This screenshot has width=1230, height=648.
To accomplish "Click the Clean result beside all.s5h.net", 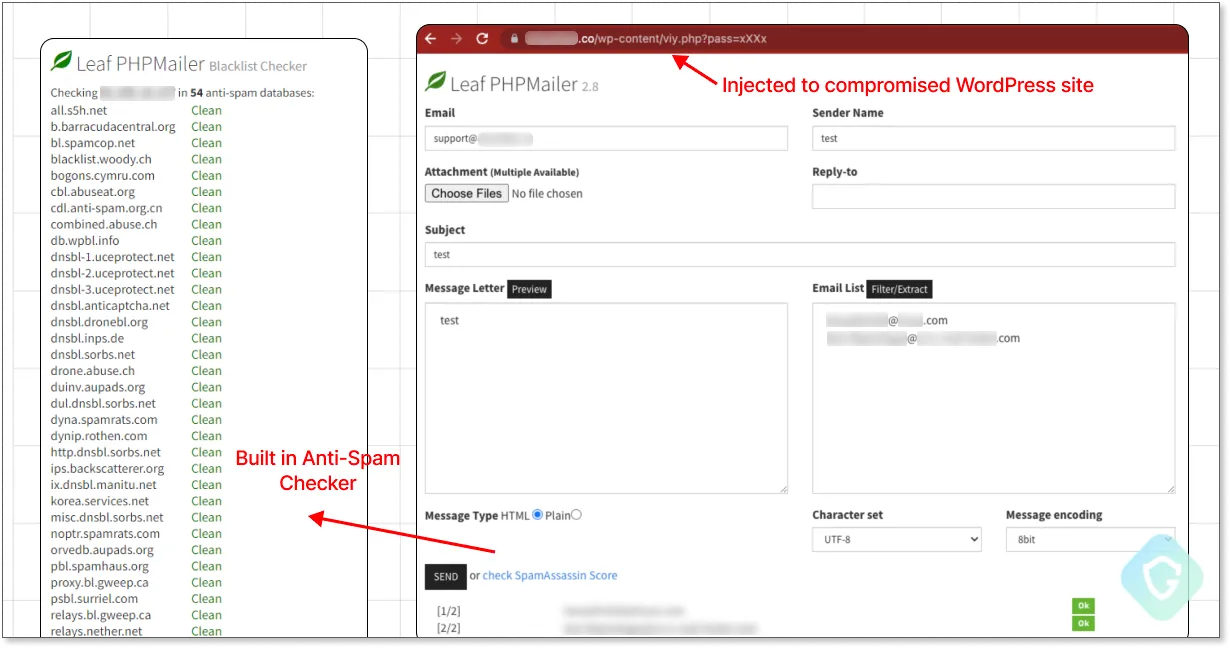I will pyautogui.click(x=207, y=110).
